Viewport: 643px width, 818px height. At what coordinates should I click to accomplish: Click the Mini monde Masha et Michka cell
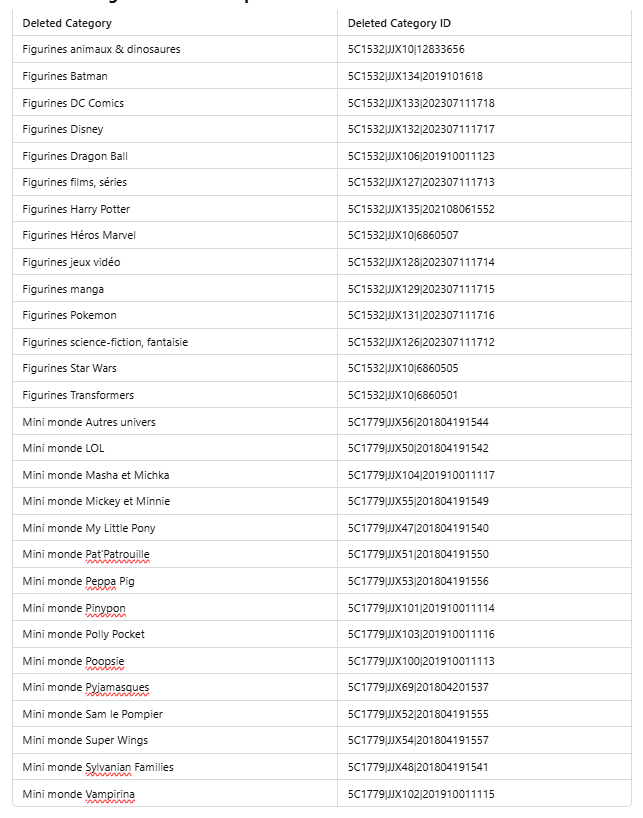pyautogui.click(x=95, y=475)
